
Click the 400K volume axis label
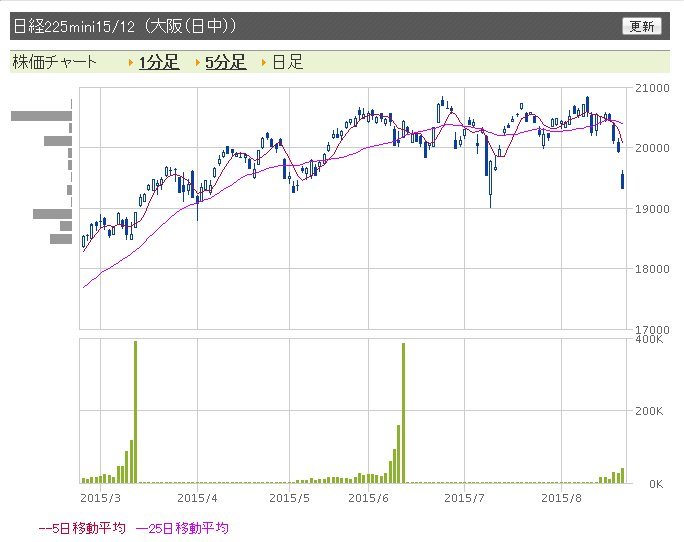pyautogui.click(x=650, y=341)
